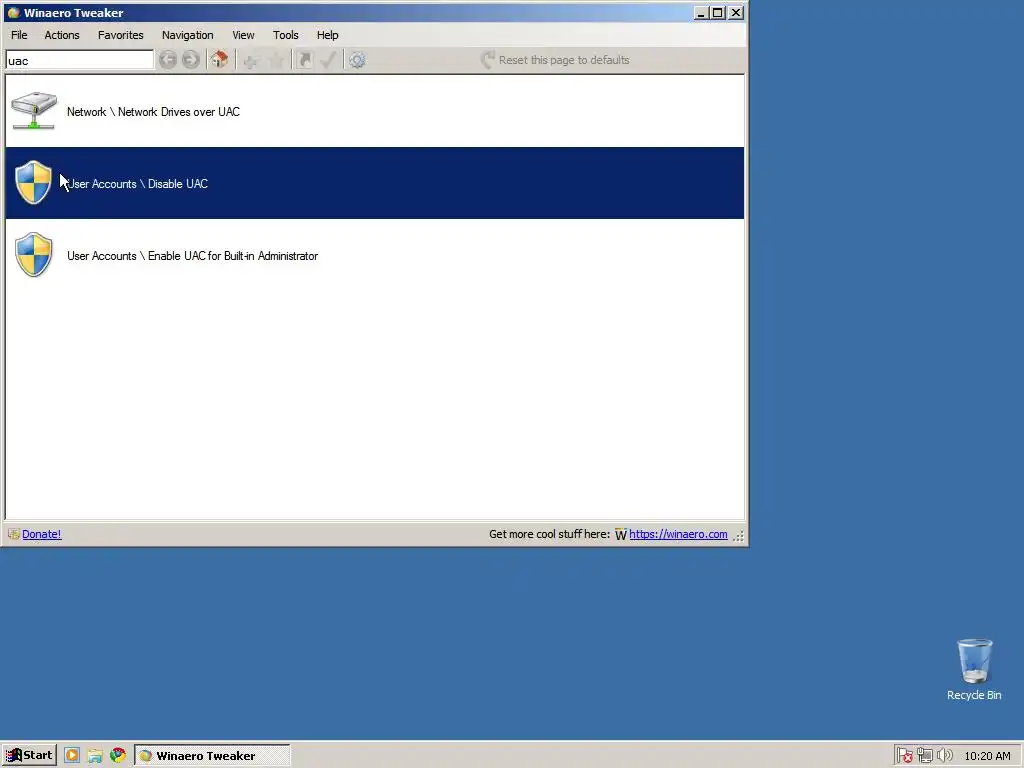Viewport: 1024px width, 768px height.
Task: Maximize the Winaero Tweaker window
Action: pos(718,12)
